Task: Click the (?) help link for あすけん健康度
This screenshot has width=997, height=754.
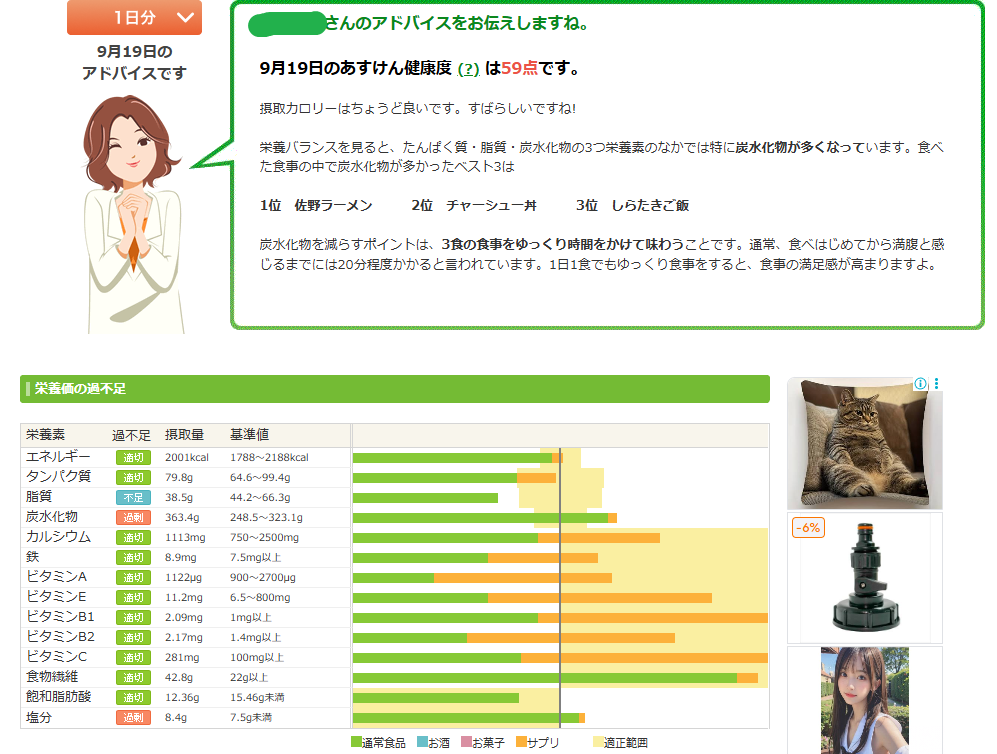Action: point(468,69)
